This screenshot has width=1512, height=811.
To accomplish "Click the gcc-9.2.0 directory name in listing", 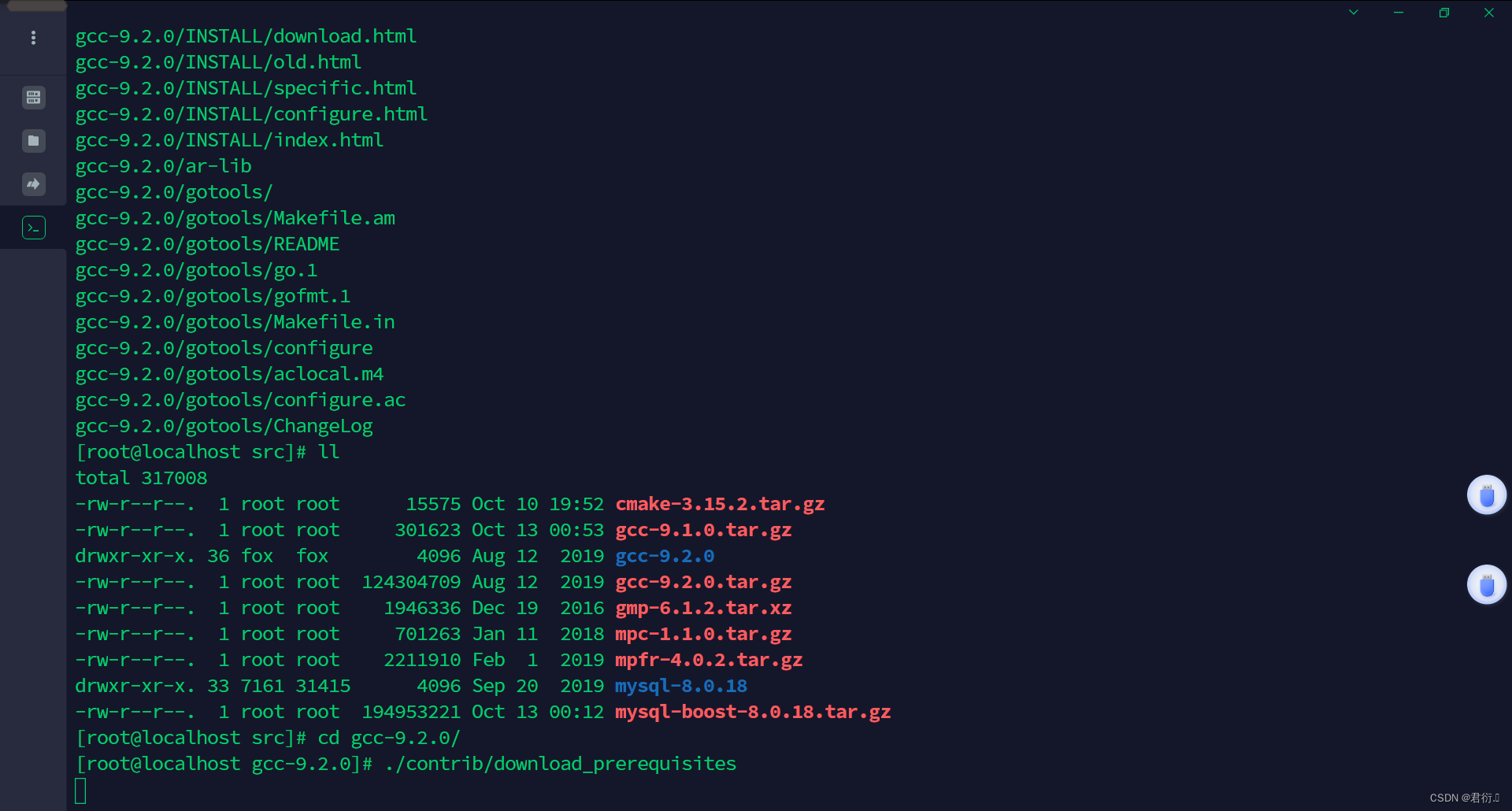I will [x=665, y=557].
